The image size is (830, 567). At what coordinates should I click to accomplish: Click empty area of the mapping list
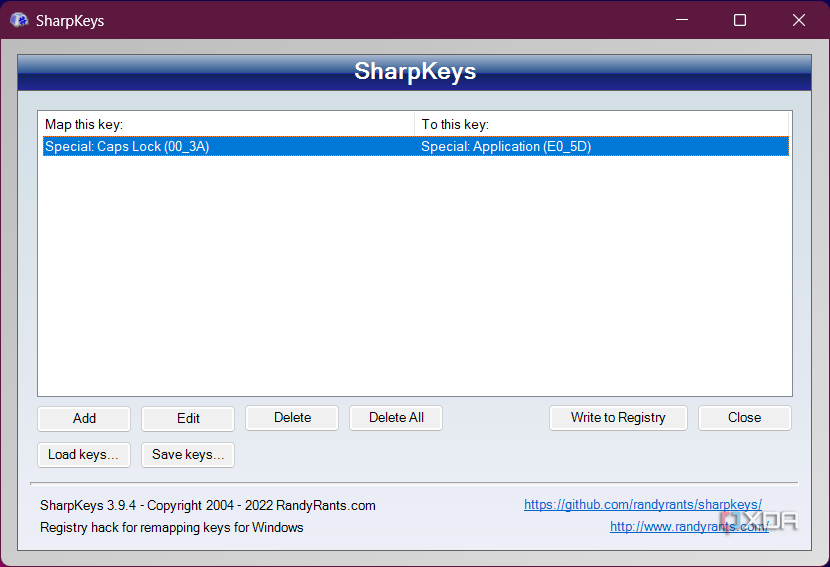[414, 280]
